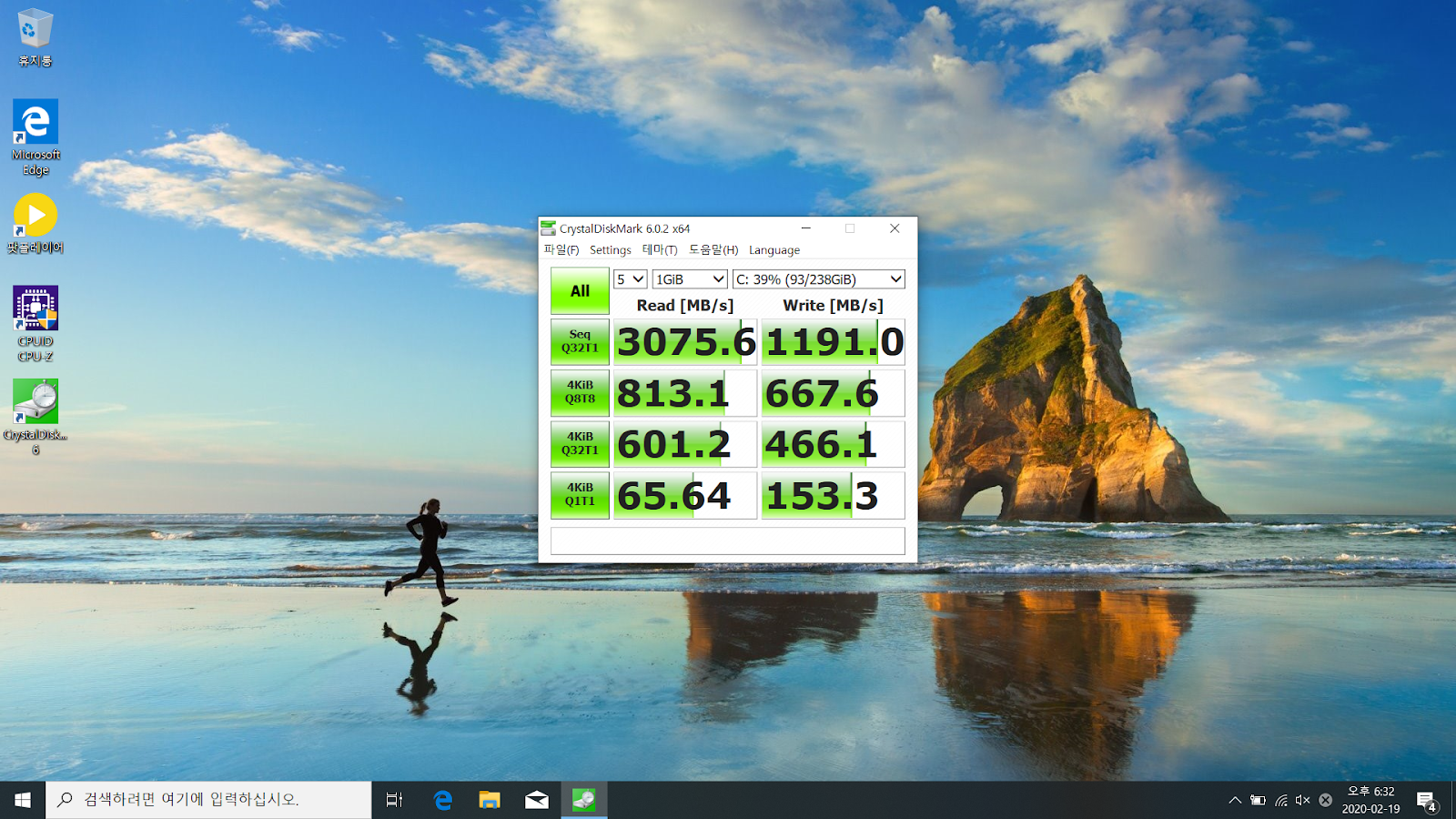Click the 4KiB Q8T8 read result 813.1

[685, 393]
